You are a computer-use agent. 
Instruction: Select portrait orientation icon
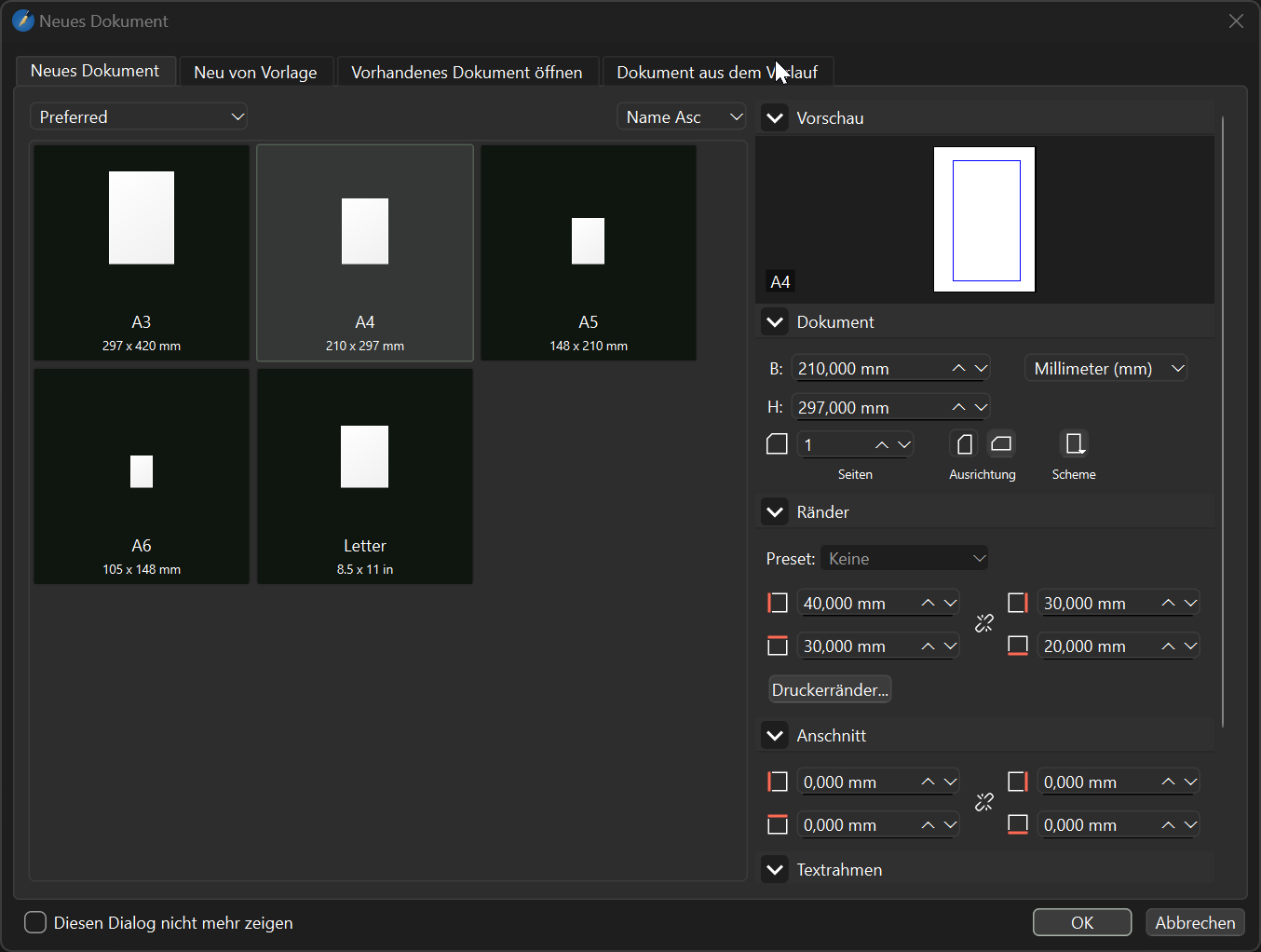965,444
